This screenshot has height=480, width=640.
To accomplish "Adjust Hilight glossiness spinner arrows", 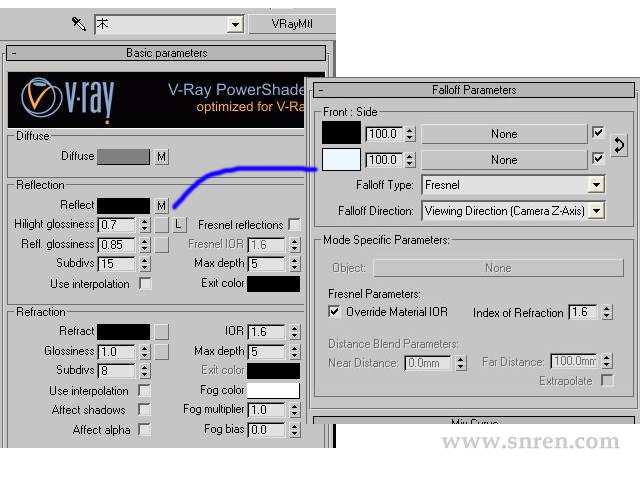I will pyautogui.click(x=144, y=225).
